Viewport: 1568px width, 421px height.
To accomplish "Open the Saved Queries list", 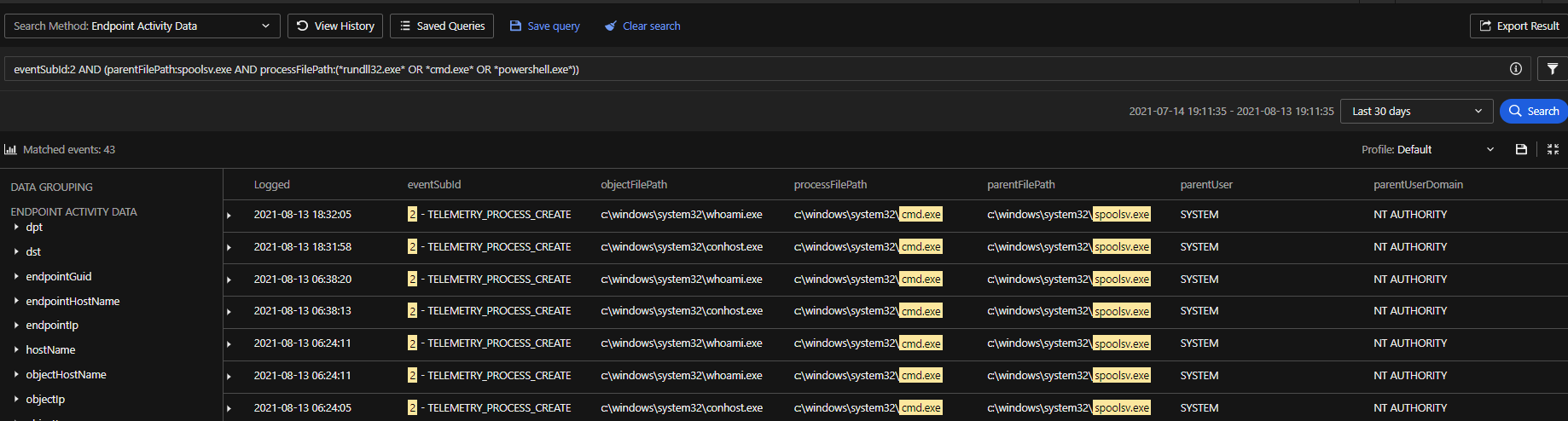I will [x=442, y=26].
